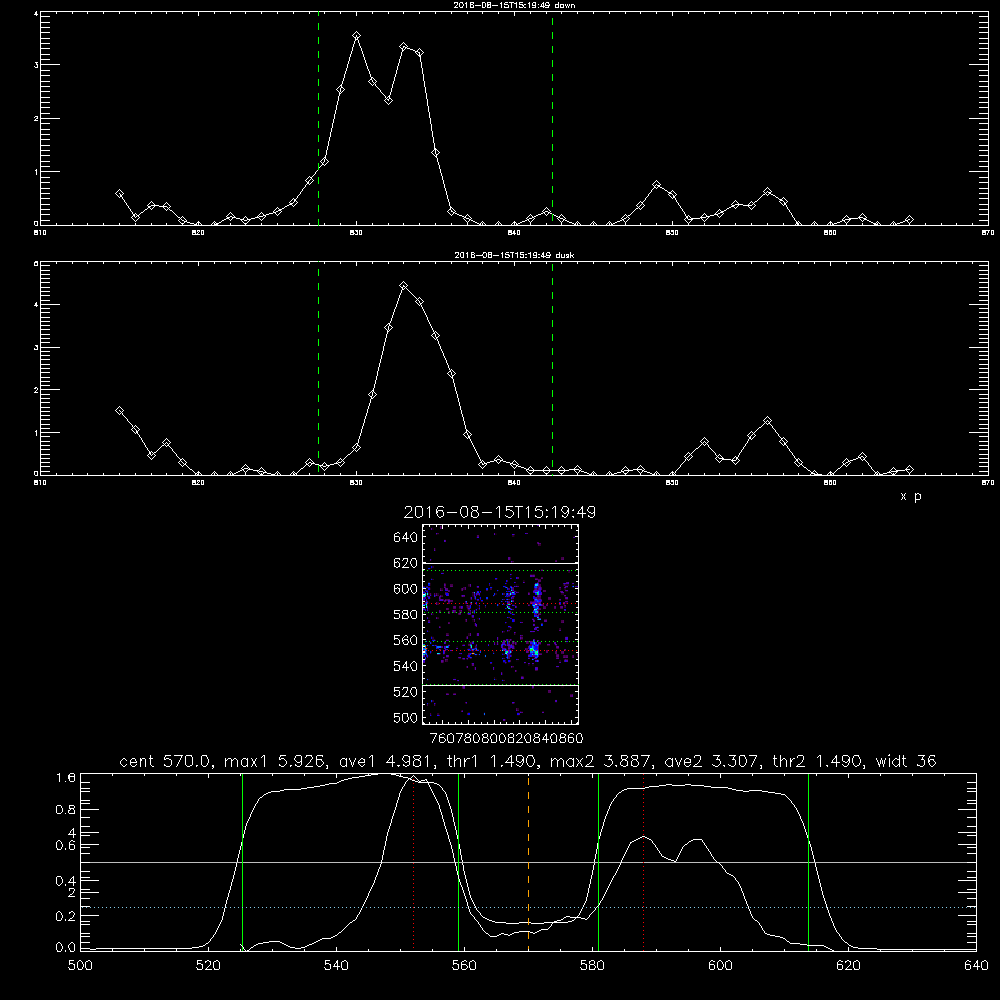Click the blue dotted threshold line in bottom plot
The image size is (1000, 1000).
[x=528, y=907]
